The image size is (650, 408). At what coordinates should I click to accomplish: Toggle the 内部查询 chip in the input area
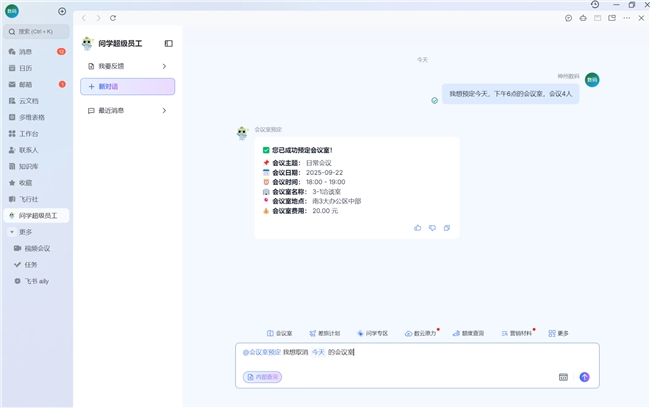(x=263, y=377)
